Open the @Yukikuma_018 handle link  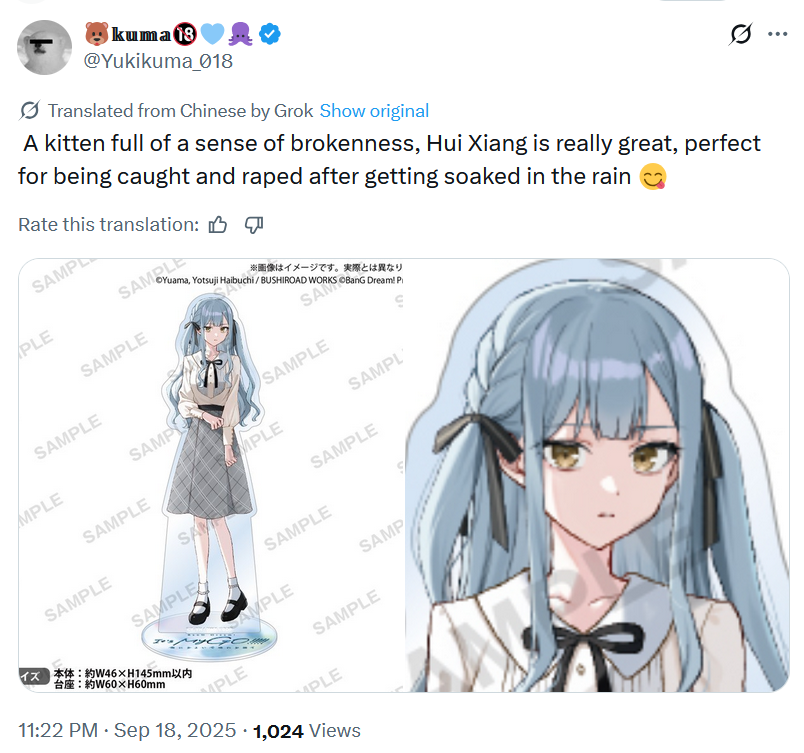coord(158,61)
